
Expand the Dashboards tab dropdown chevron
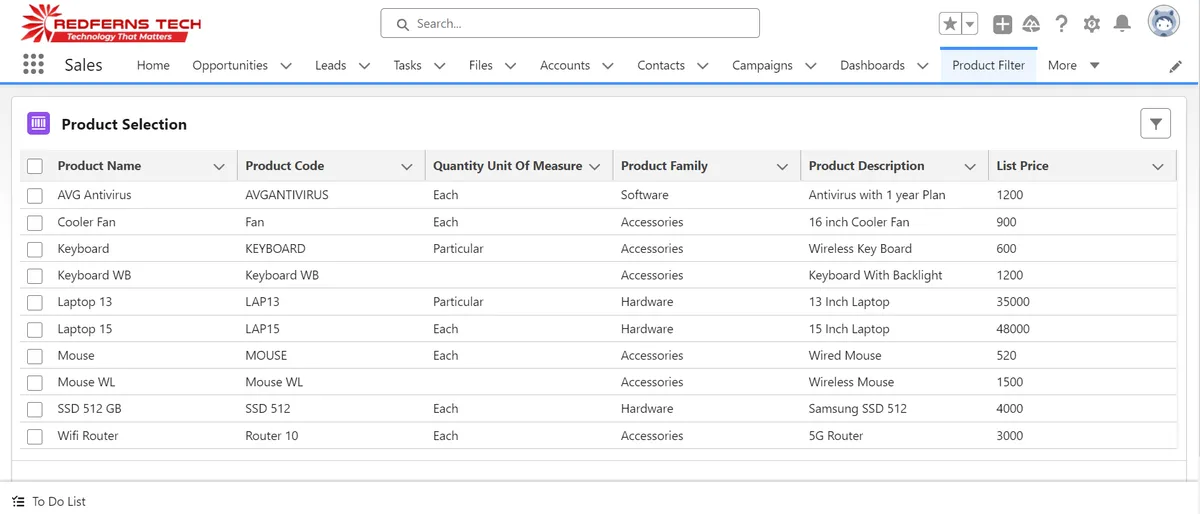pos(922,66)
